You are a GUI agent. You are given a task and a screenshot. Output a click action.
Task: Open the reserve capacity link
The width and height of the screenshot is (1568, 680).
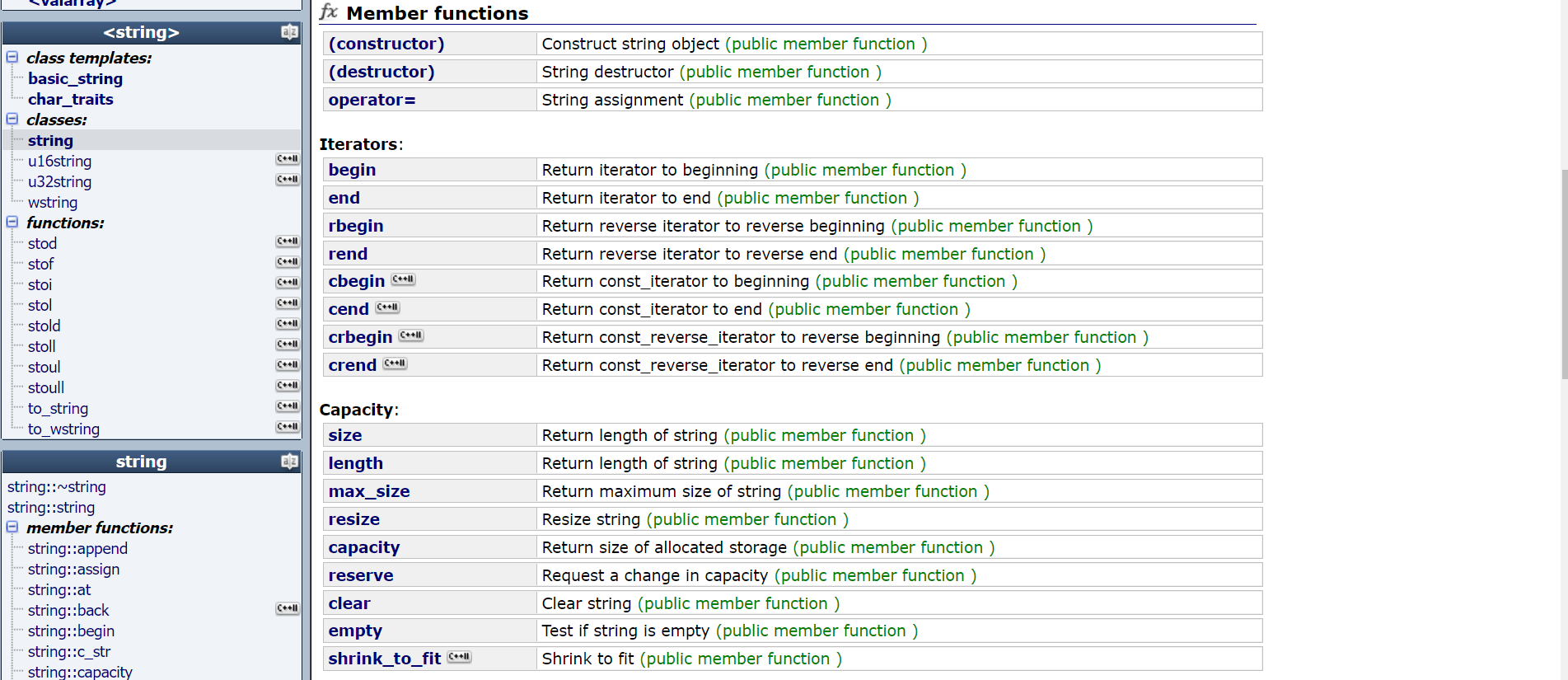click(x=361, y=575)
